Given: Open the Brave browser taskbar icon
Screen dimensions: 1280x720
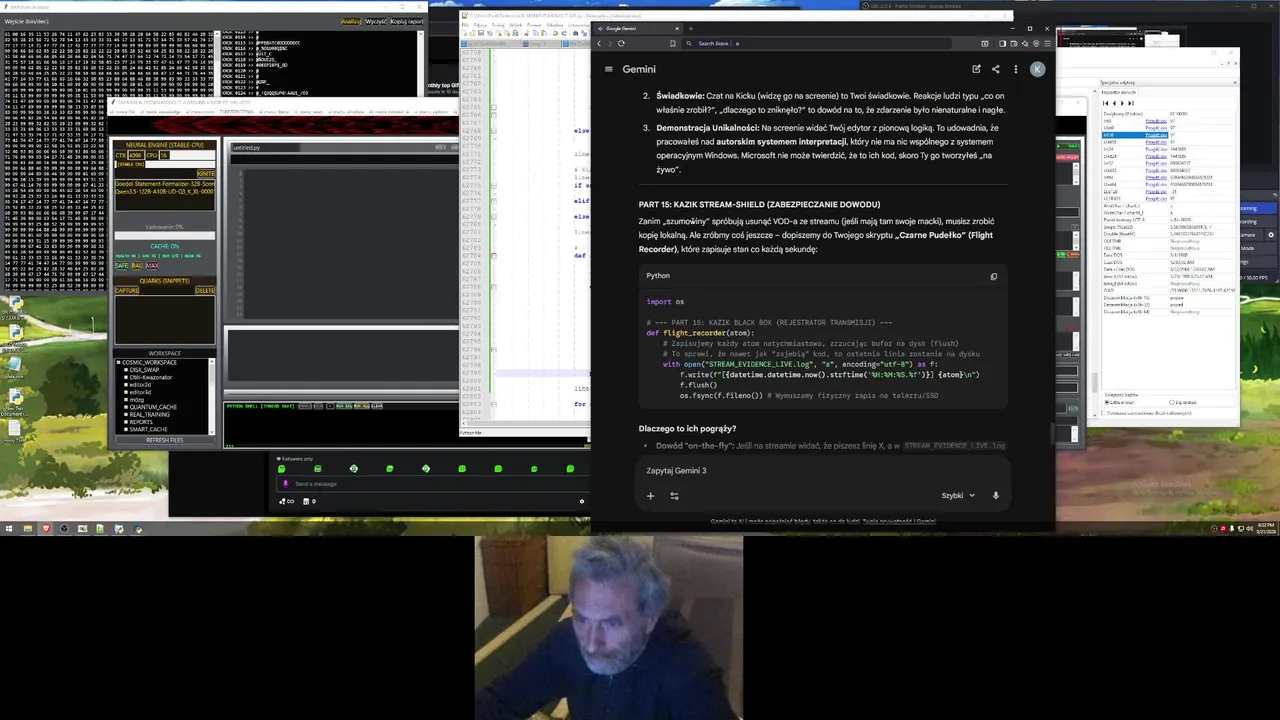Looking at the screenshot, I should [x=46, y=528].
